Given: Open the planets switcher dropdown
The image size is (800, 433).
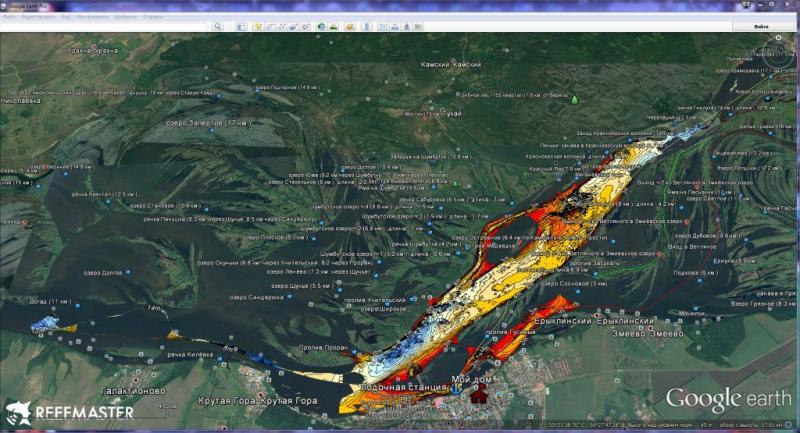Looking at the screenshot, I should coord(347,26).
